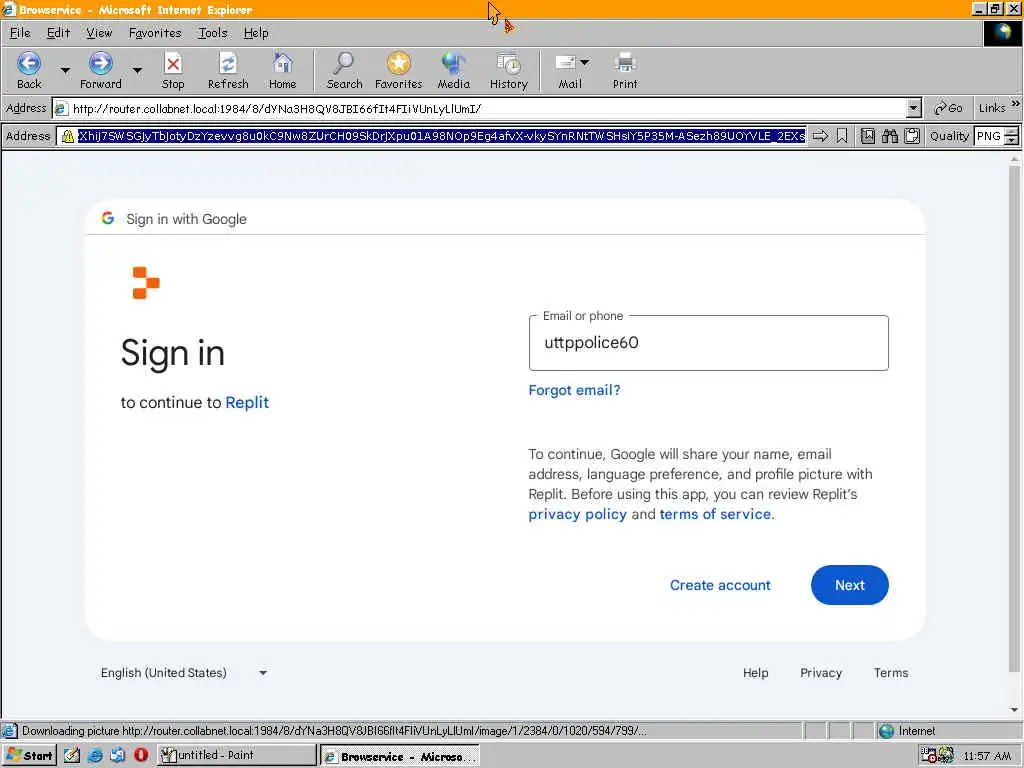Open the Edit menu
1024x768 pixels.
tap(58, 33)
